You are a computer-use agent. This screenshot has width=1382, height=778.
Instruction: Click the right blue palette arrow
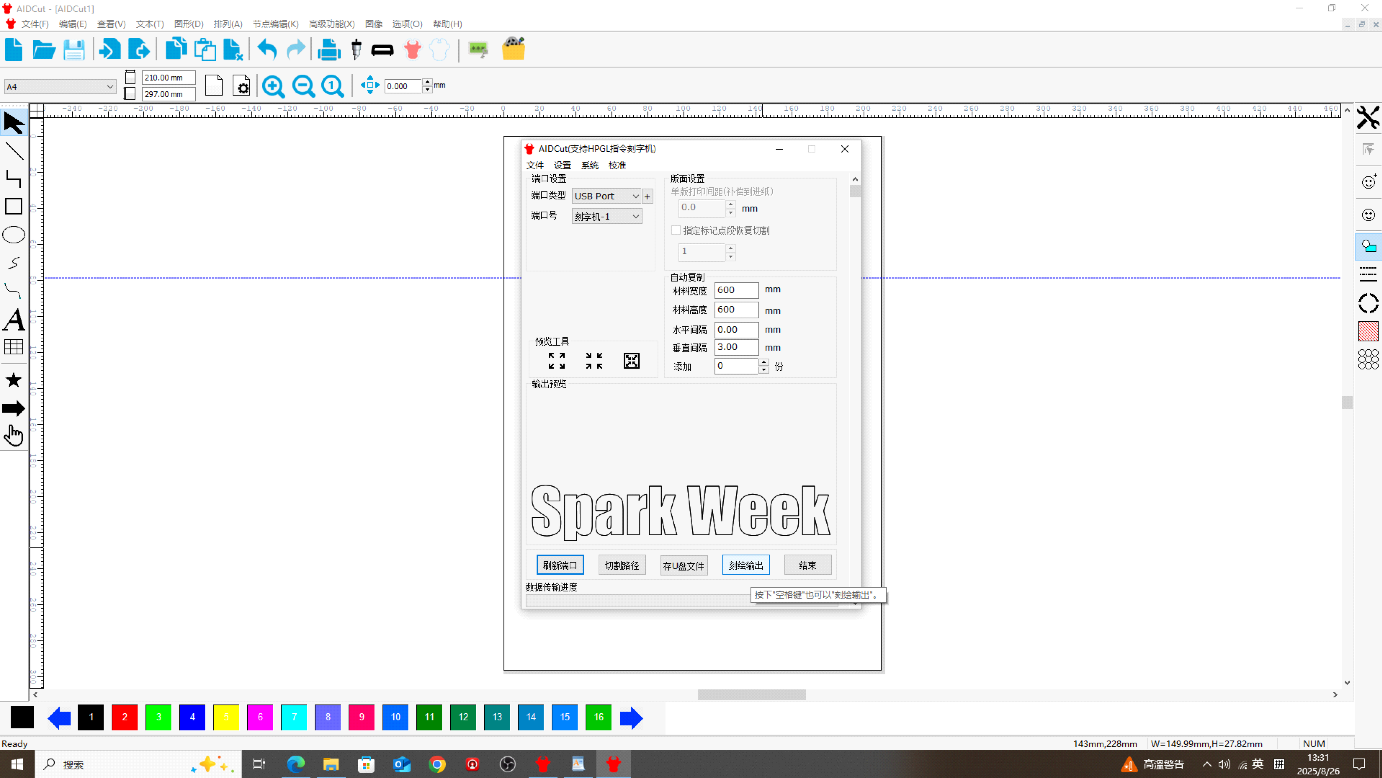[631, 718]
